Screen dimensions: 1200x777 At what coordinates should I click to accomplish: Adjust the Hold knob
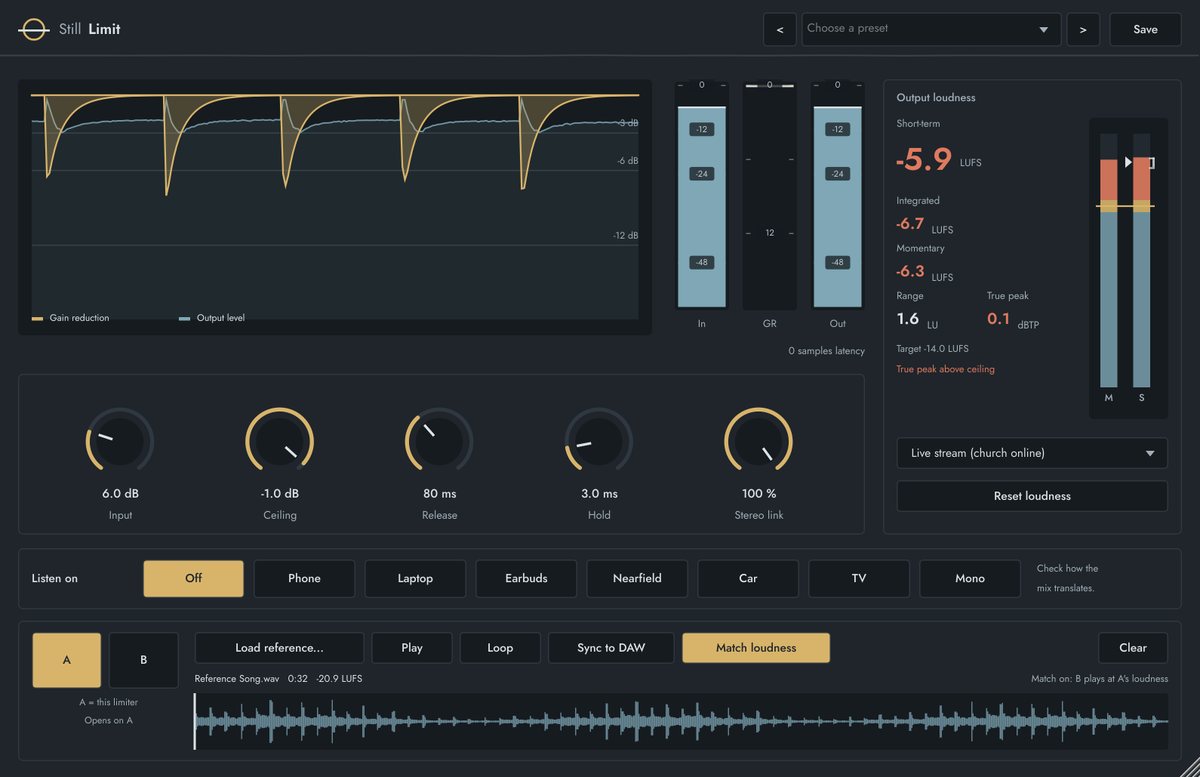point(599,441)
